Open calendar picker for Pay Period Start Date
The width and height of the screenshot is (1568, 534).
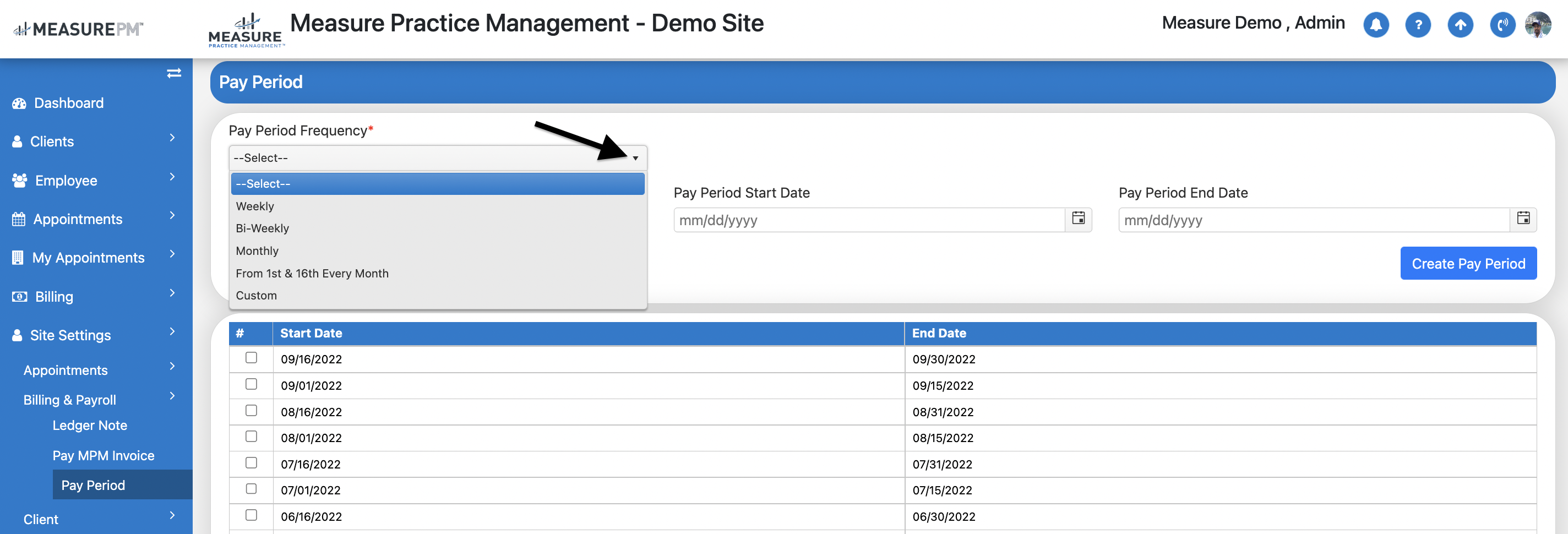tap(1078, 219)
